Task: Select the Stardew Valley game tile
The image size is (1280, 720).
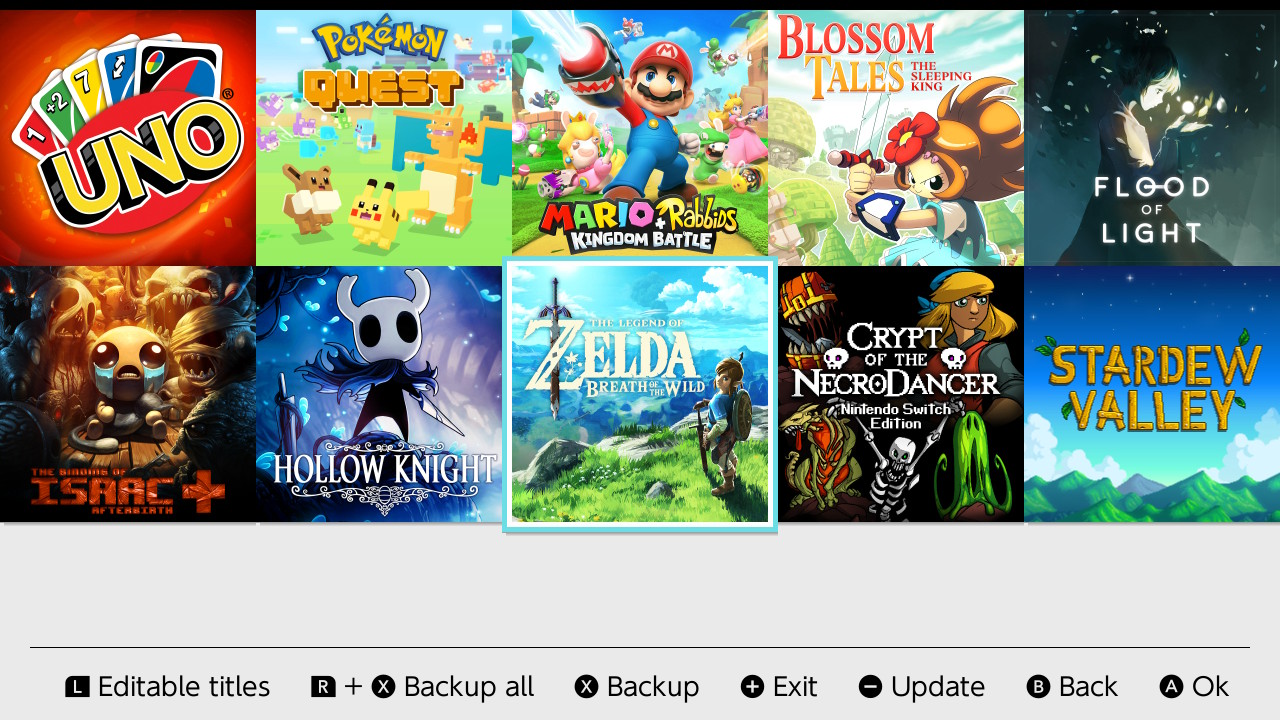Action: [1152, 394]
